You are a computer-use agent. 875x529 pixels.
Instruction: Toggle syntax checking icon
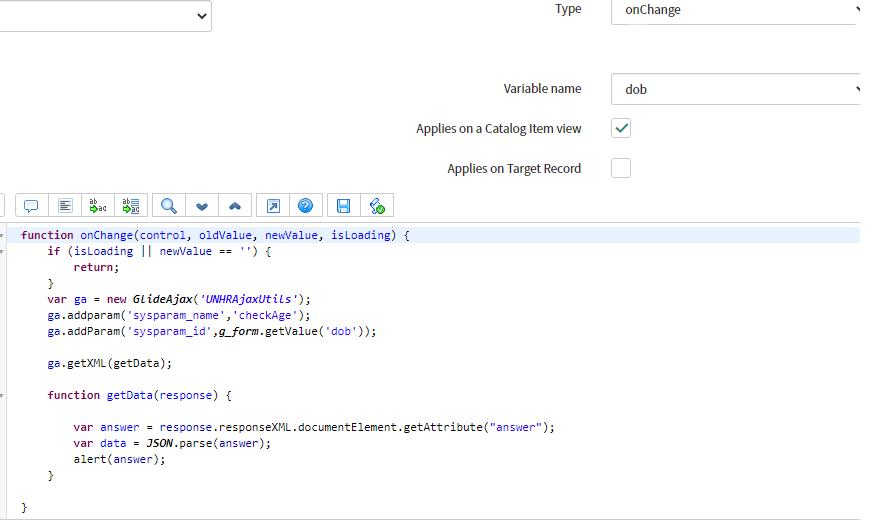377,206
